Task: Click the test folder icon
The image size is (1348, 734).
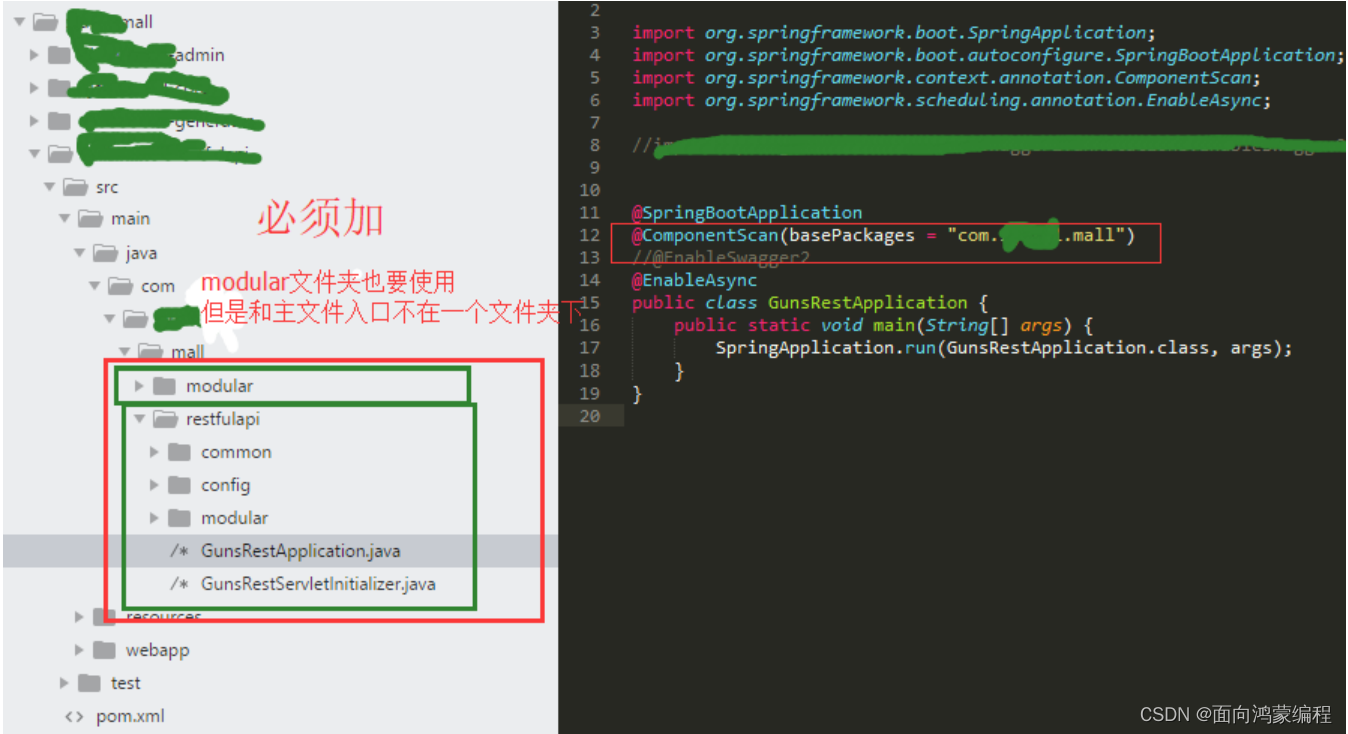Action: (x=88, y=683)
